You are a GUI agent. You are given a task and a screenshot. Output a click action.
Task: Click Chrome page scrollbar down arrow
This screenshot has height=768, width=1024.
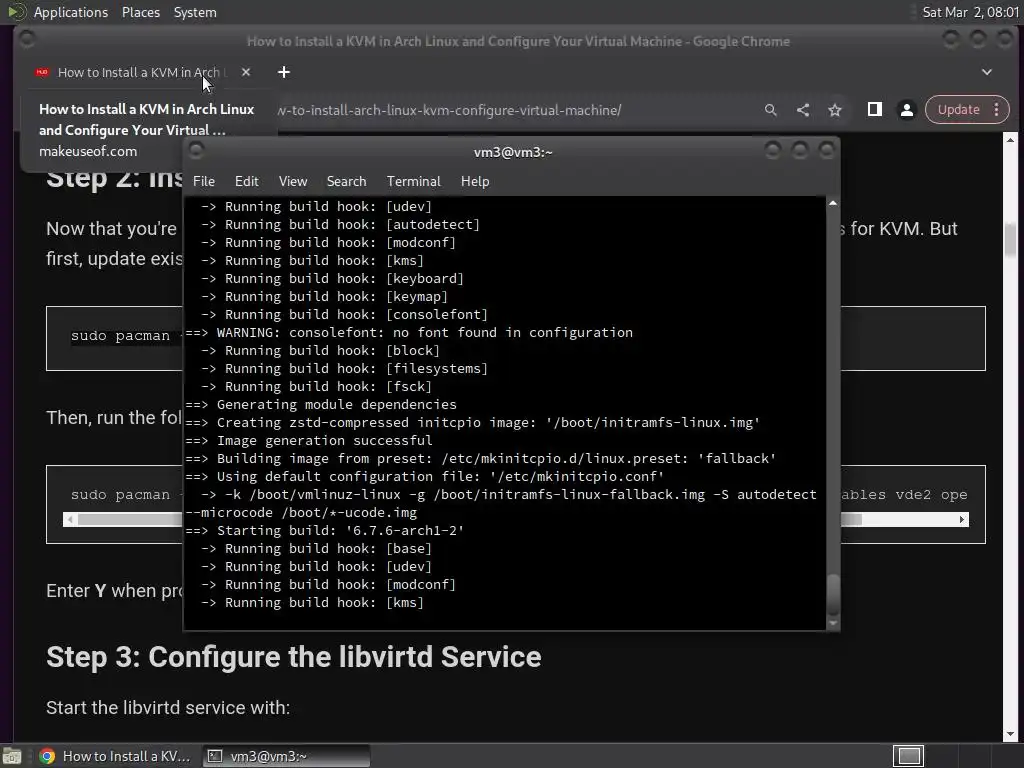pyautogui.click(x=1010, y=735)
